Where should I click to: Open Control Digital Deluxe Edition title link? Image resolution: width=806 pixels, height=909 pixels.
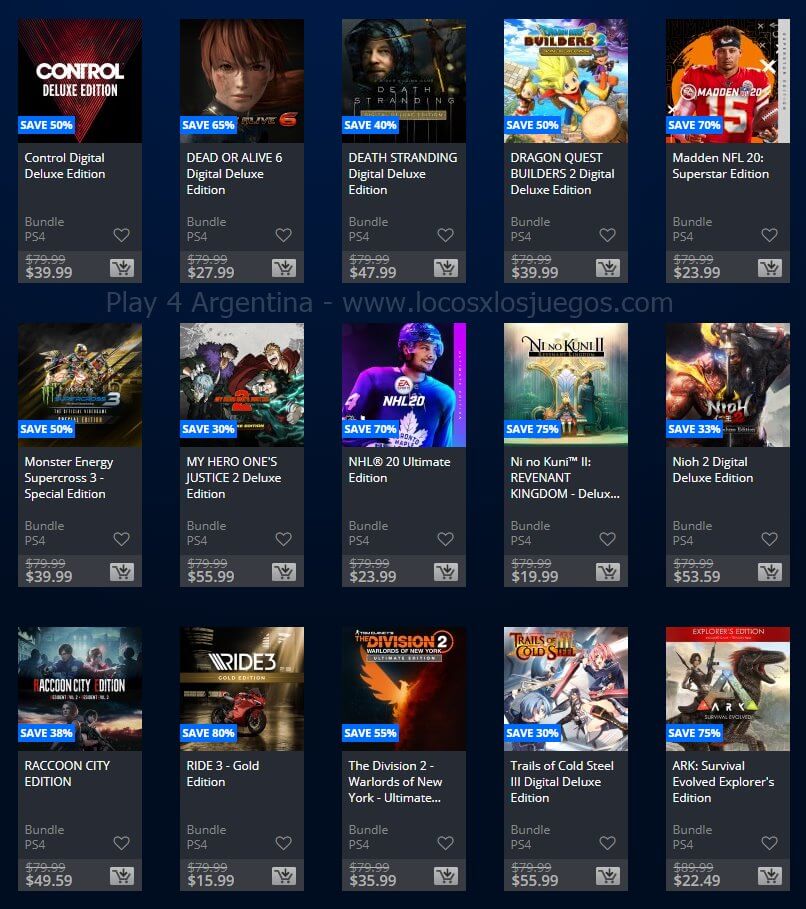click(x=65, y=166)
